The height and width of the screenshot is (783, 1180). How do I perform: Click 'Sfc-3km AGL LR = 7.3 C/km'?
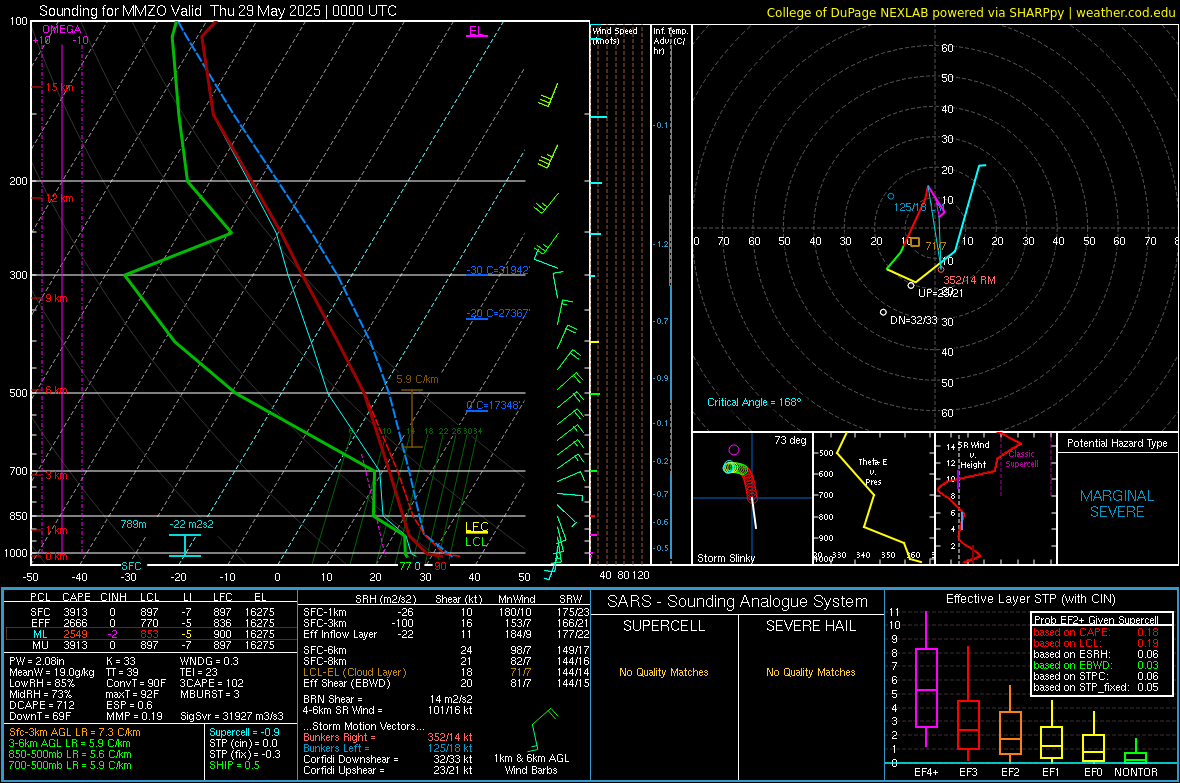pos(75,732)
